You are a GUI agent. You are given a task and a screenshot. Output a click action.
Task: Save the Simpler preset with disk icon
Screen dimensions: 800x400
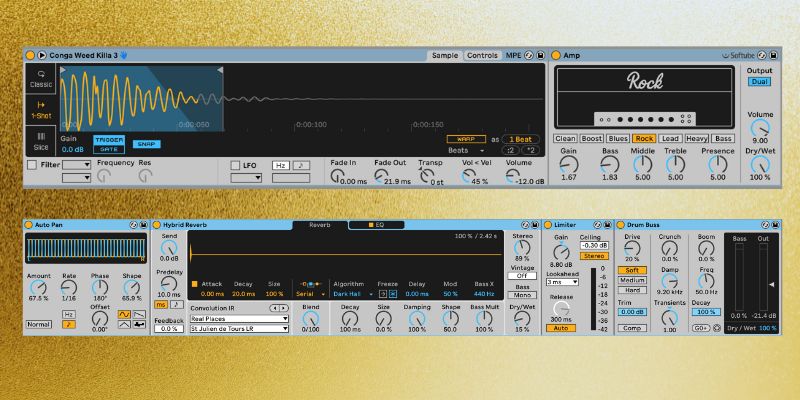540,55
